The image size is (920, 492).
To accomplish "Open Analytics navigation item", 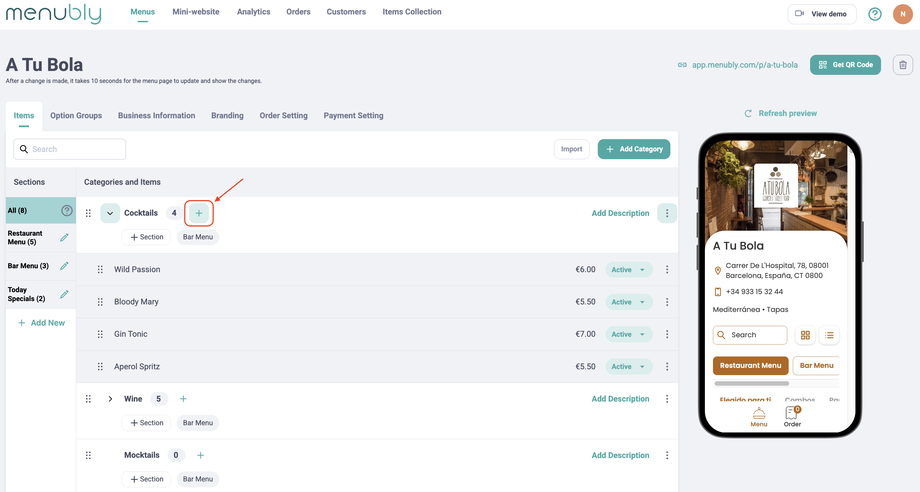I will (253, 12).
